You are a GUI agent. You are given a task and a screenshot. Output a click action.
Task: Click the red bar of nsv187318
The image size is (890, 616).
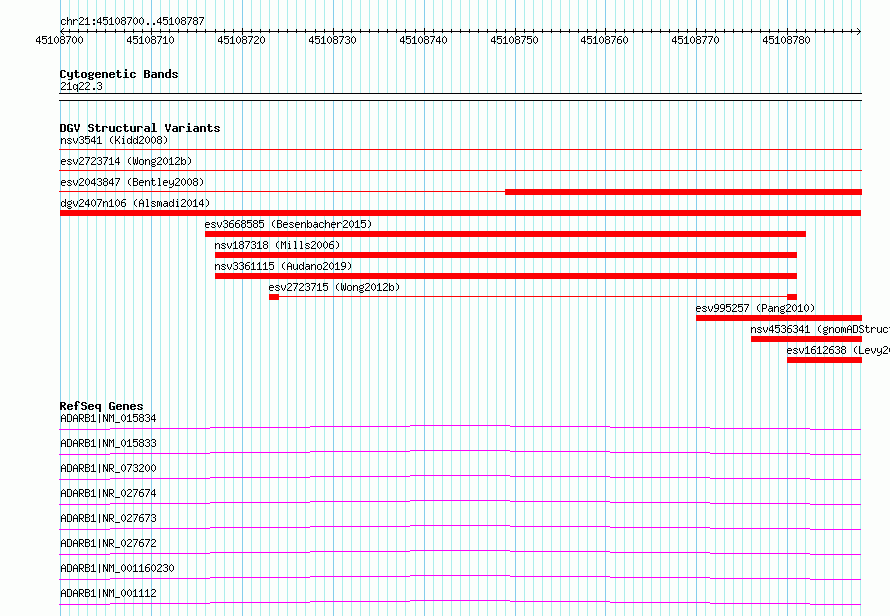506,255
